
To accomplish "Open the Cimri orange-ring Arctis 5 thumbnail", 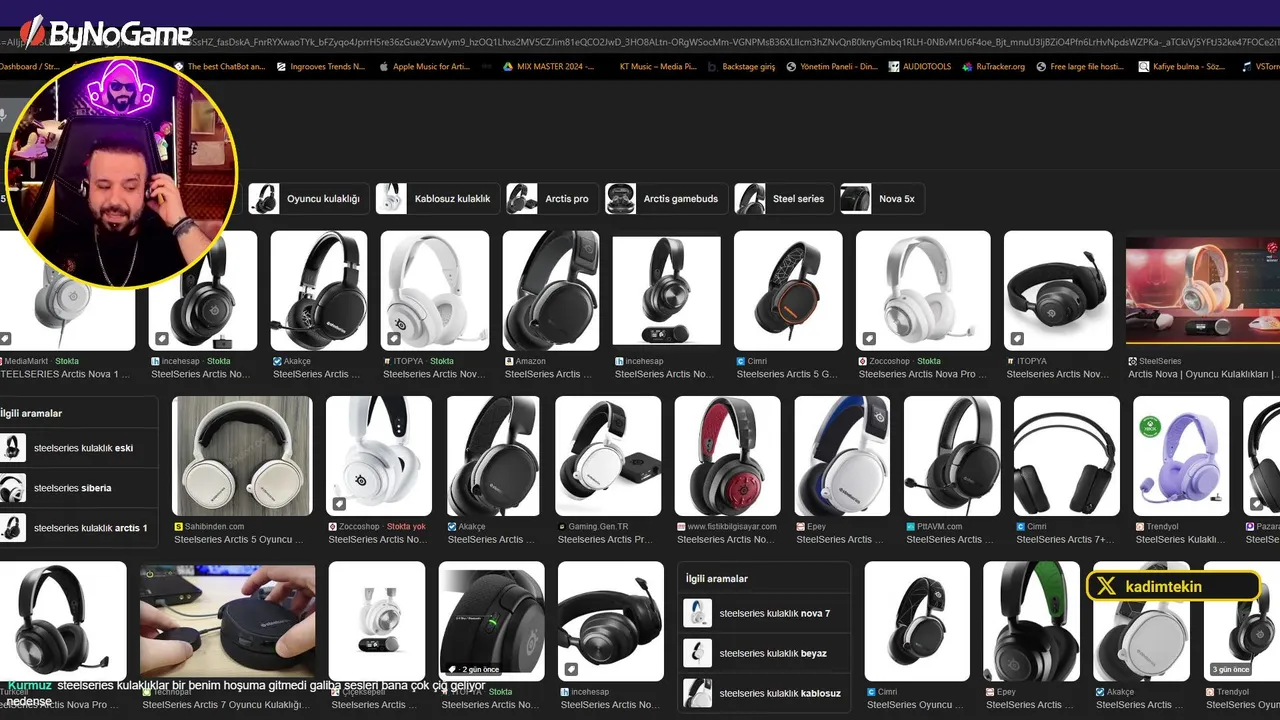I will (x=788, y=291).
